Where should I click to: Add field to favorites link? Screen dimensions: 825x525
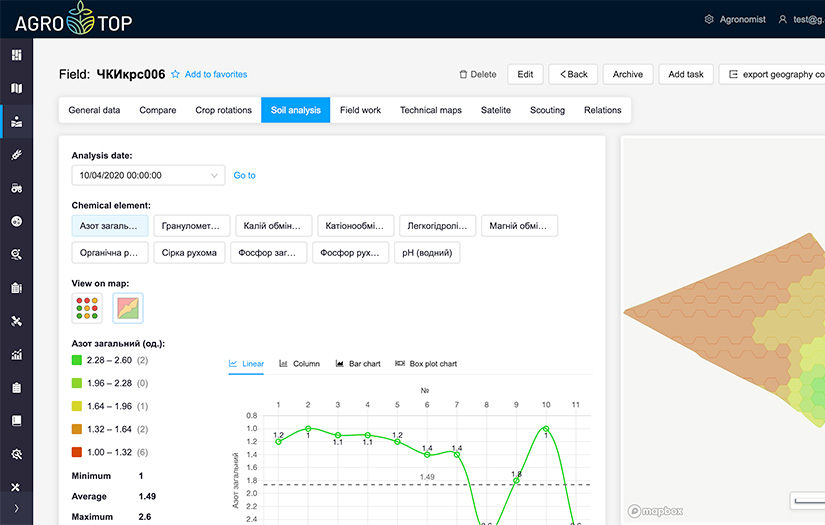(x=216, y=74)
